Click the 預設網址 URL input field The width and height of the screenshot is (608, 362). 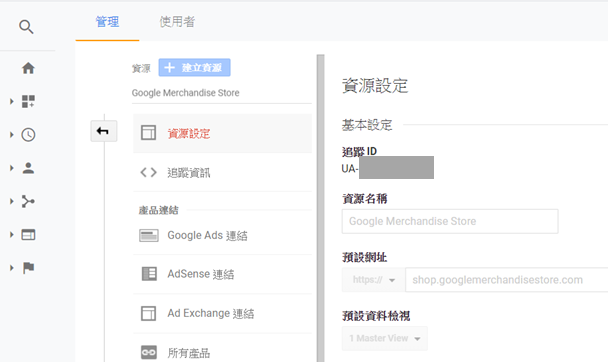tap(507, 279)
